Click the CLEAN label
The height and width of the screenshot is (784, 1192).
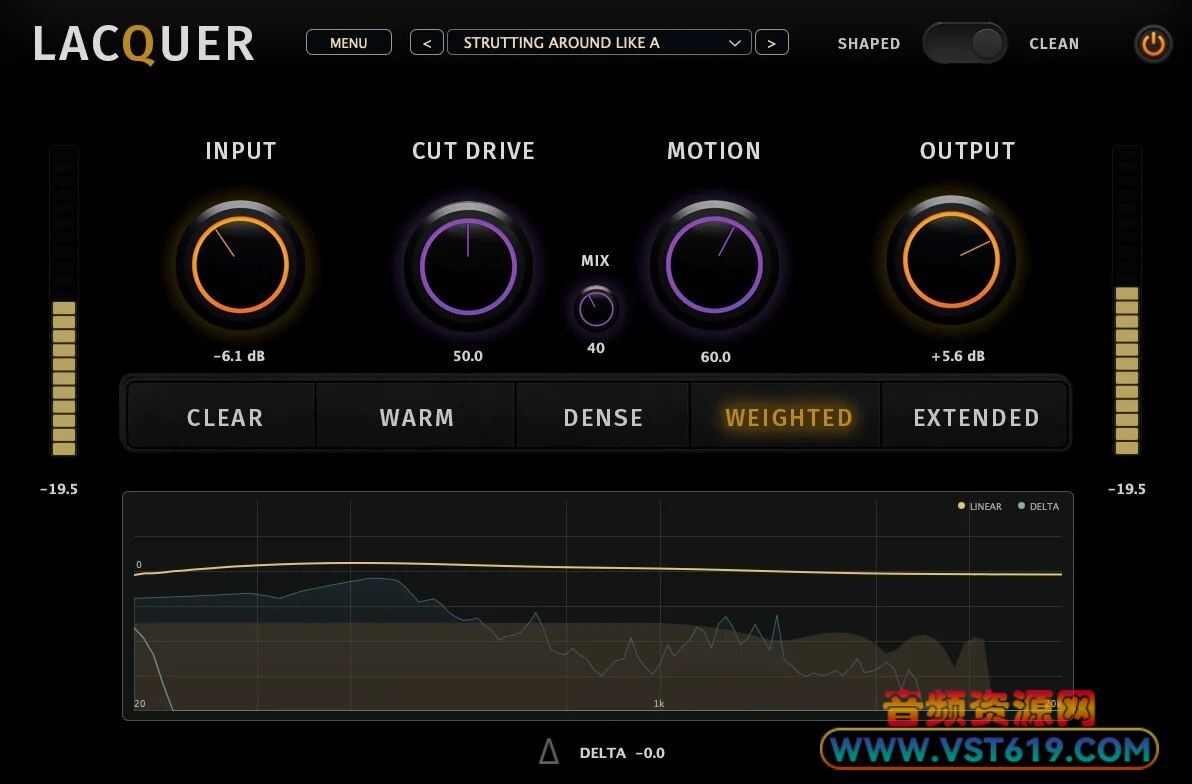coord(1054,44)
